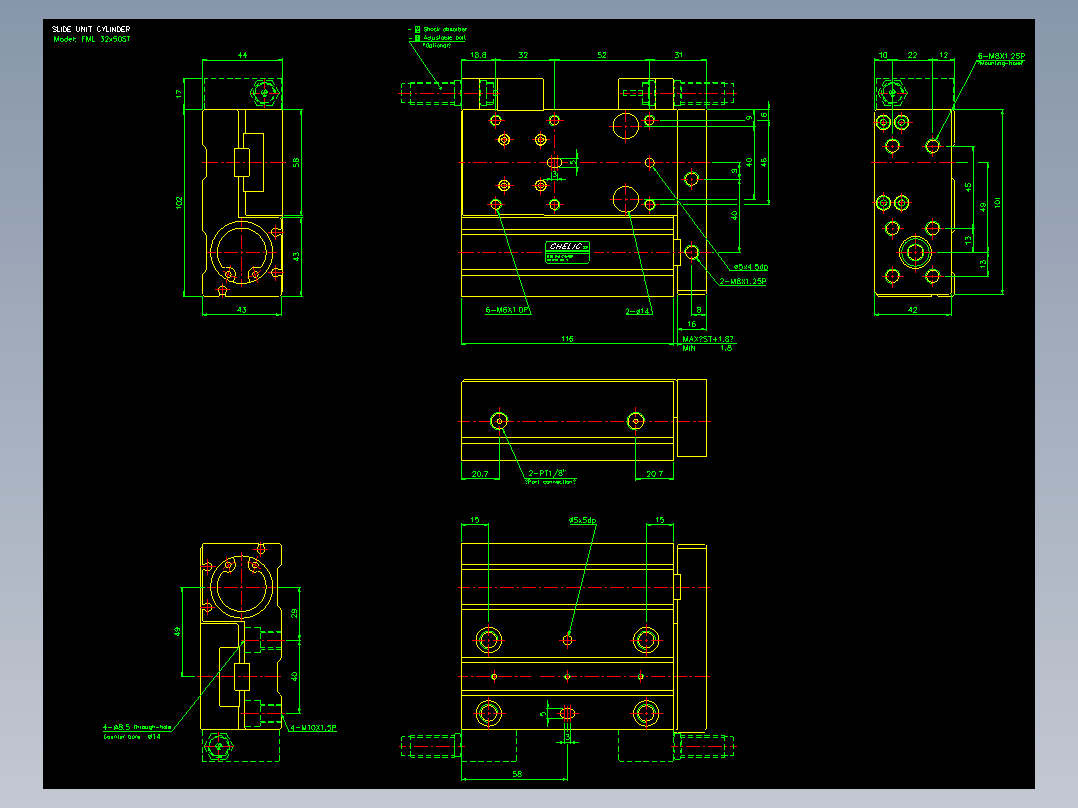Click the '52' dimension value

pos(602,55)
